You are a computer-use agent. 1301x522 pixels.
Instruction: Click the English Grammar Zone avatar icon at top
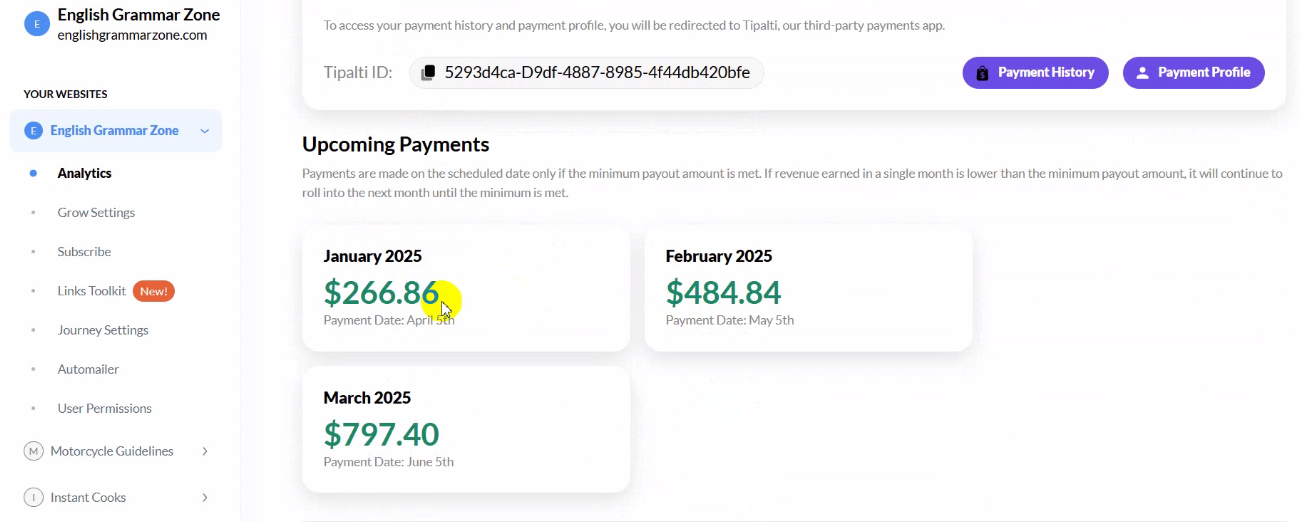click(37, 25)
